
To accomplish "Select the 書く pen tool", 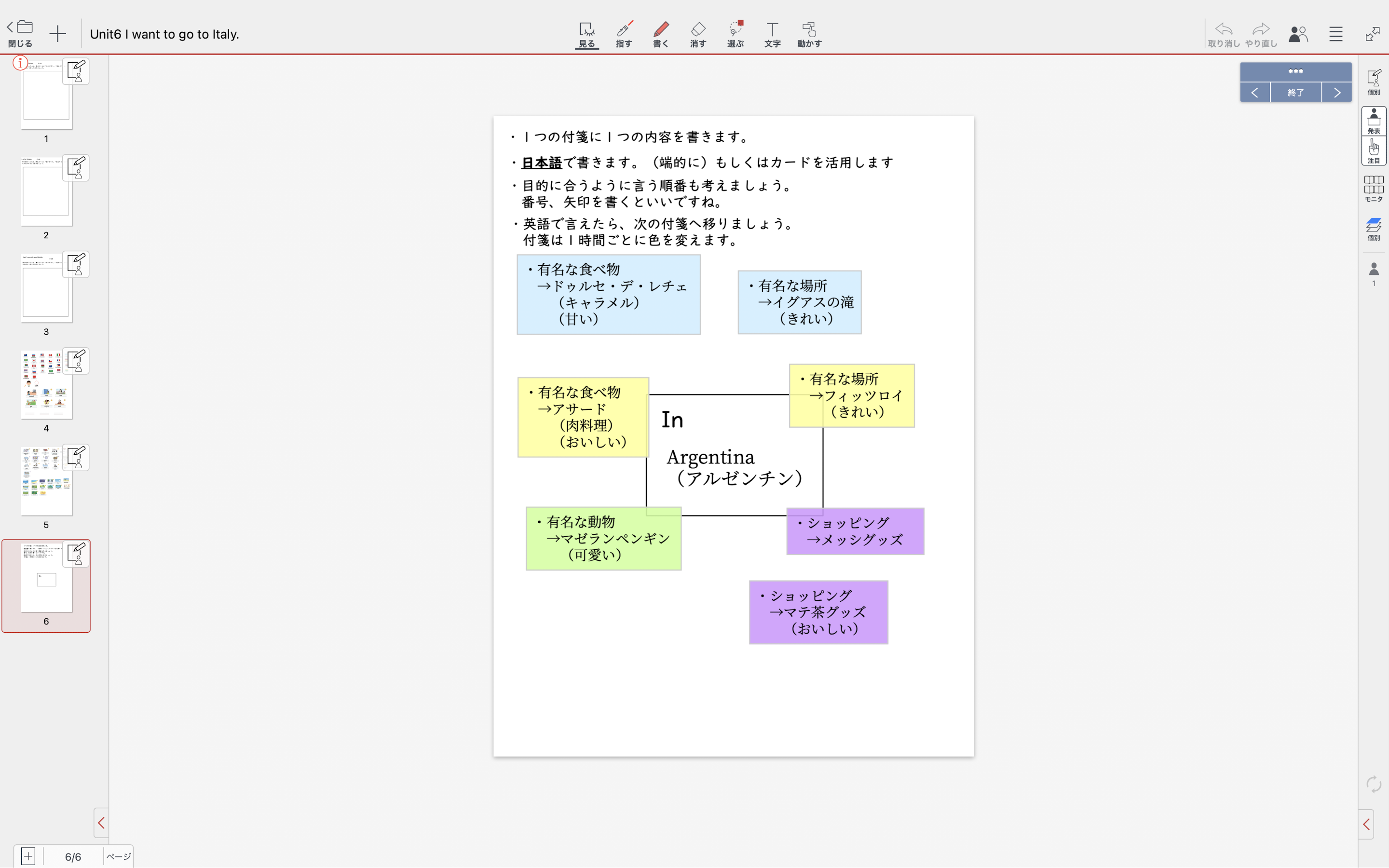I will point(661,34).
